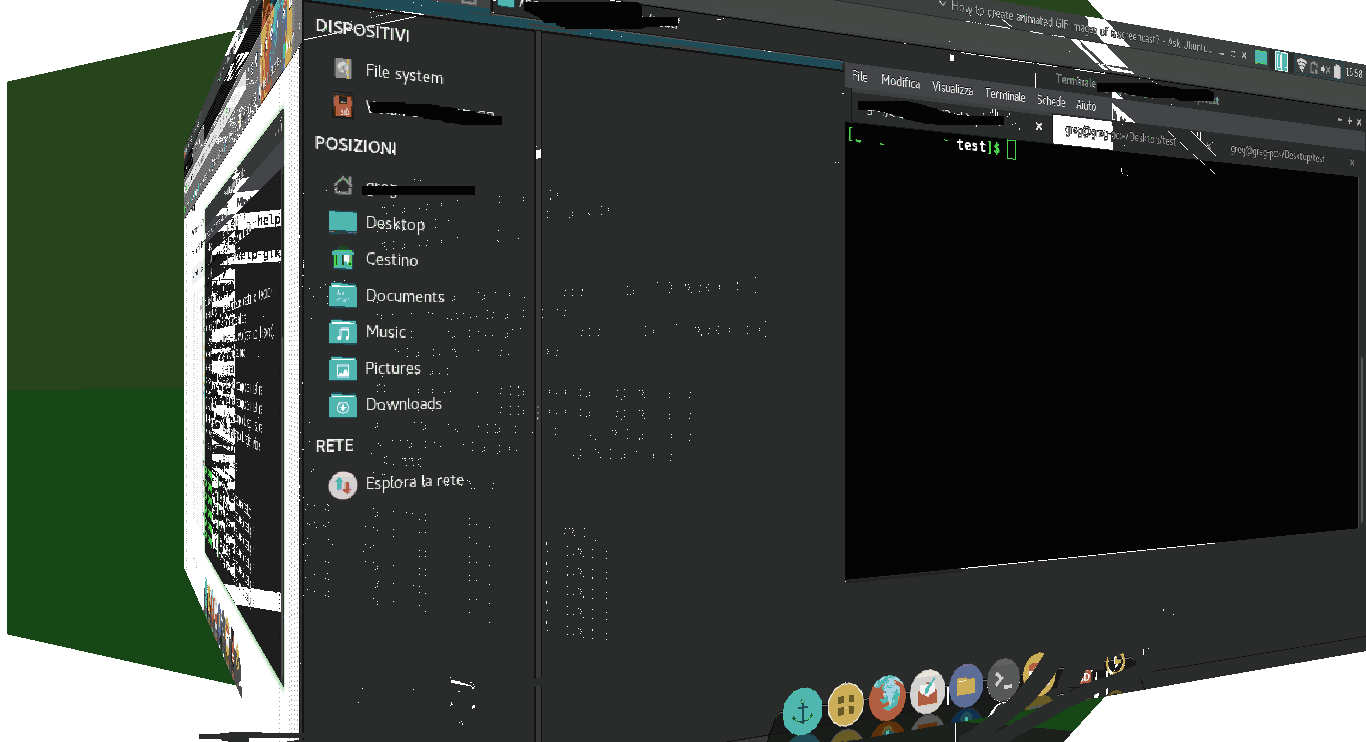Close the first terminal tab

coord(1039,127)
